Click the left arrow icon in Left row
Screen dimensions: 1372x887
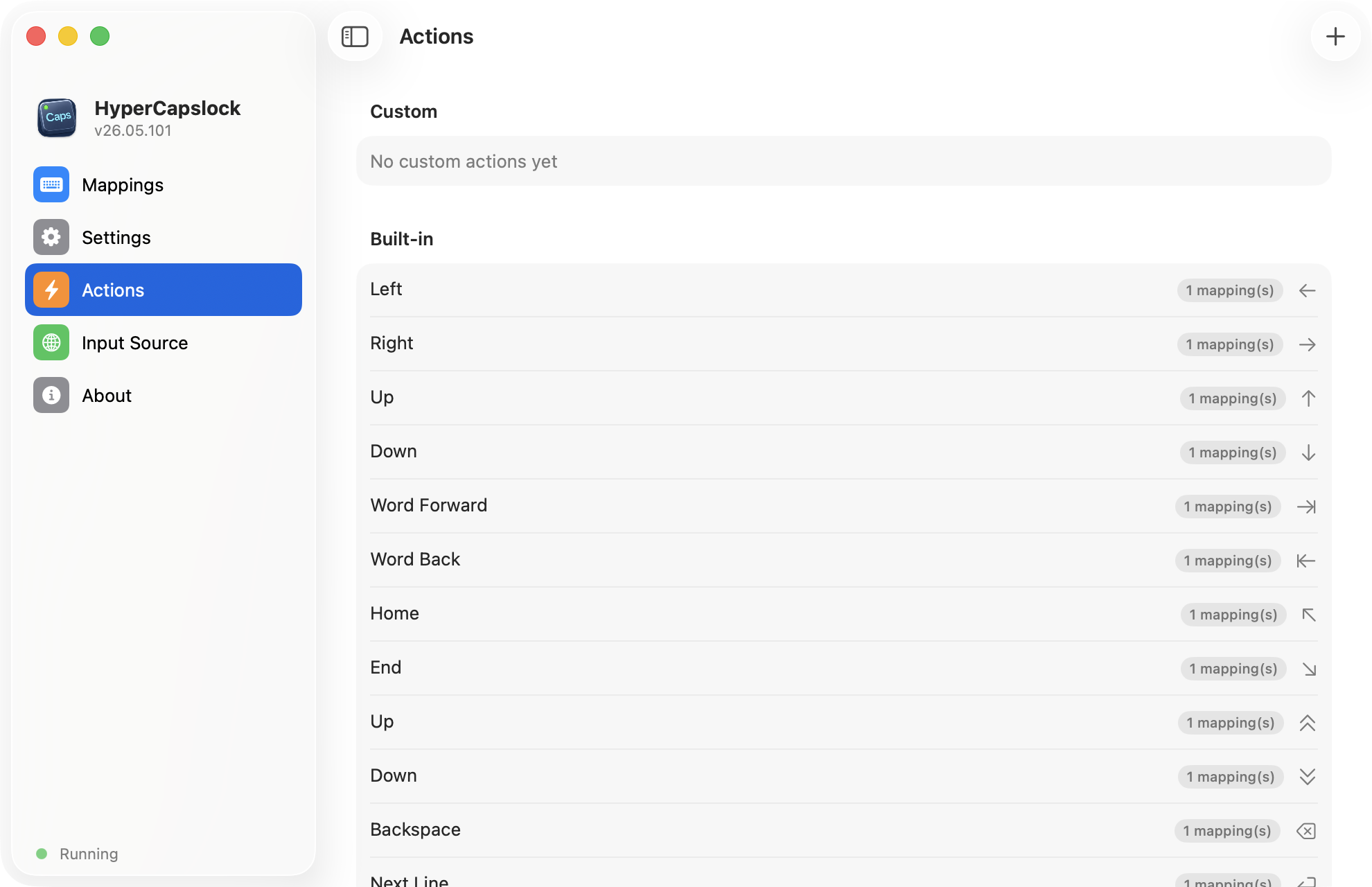click(x=1308, y=290)
